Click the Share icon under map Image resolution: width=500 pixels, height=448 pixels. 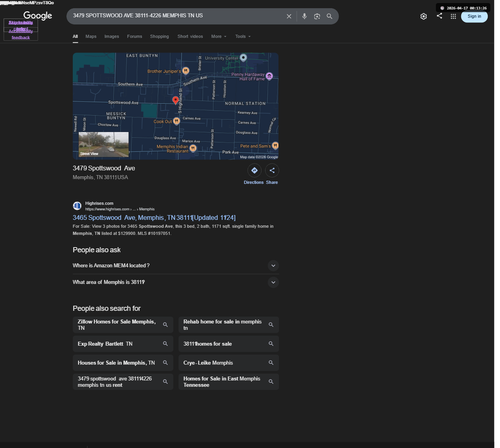(x=272, y=171)
